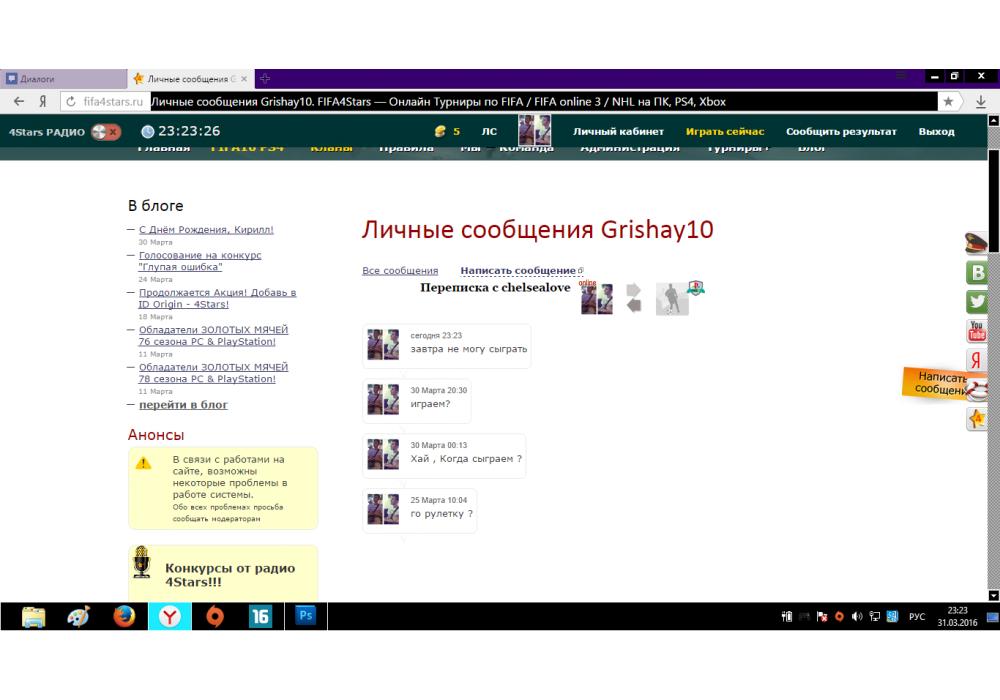Toggle the 4Stars Radio player switch
This screenshot has height=700, width=1000.
coord(105,131)
